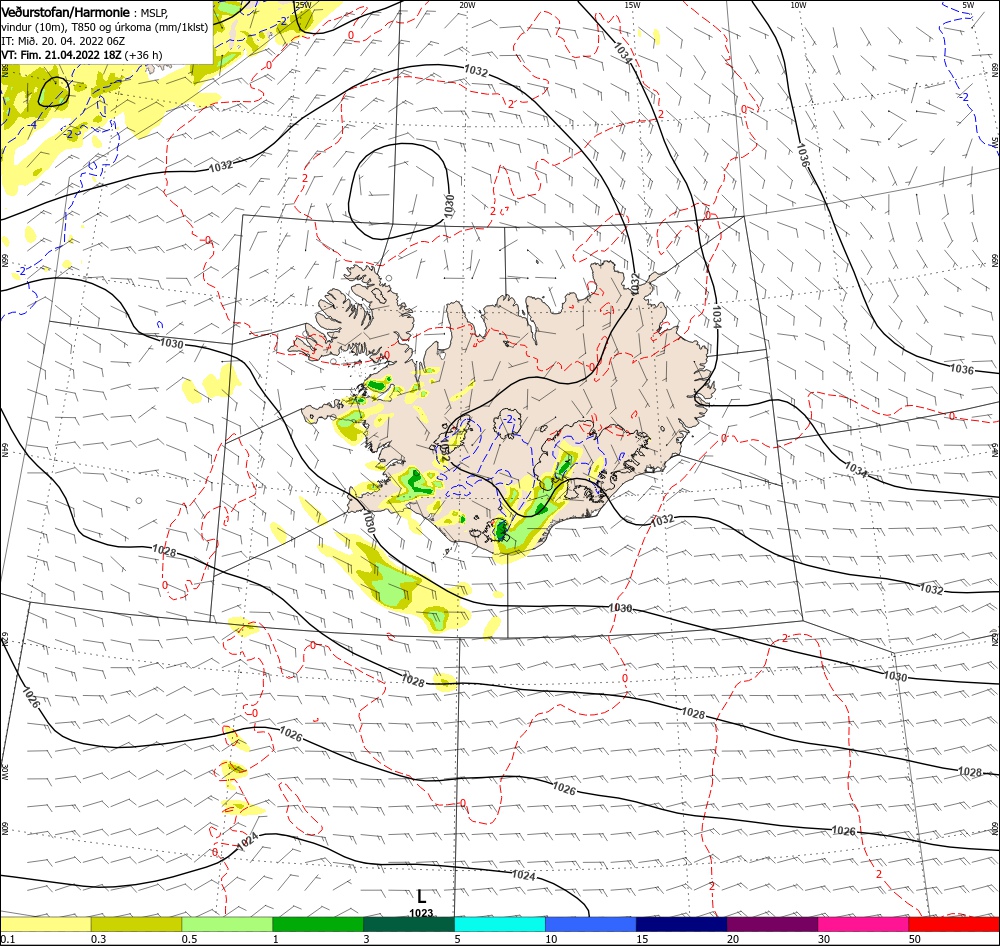Click the 'VT: Fim. 21.04.2022 18Z (+36 h)' line
This screenshot has height=946, width=1000.
(82, 55)
